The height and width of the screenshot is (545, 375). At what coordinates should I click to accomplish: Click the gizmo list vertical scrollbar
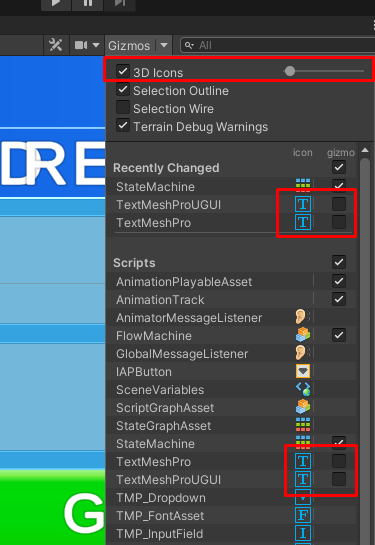click(365, 351)
